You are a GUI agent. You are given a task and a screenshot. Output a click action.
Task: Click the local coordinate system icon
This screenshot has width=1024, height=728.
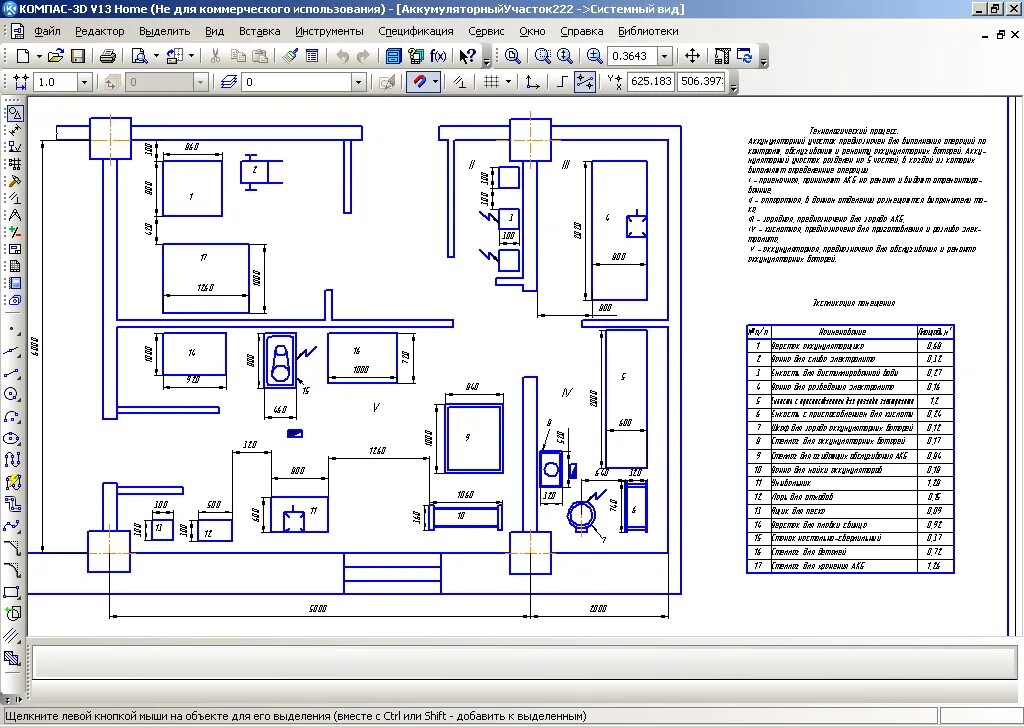coord(532,82)
